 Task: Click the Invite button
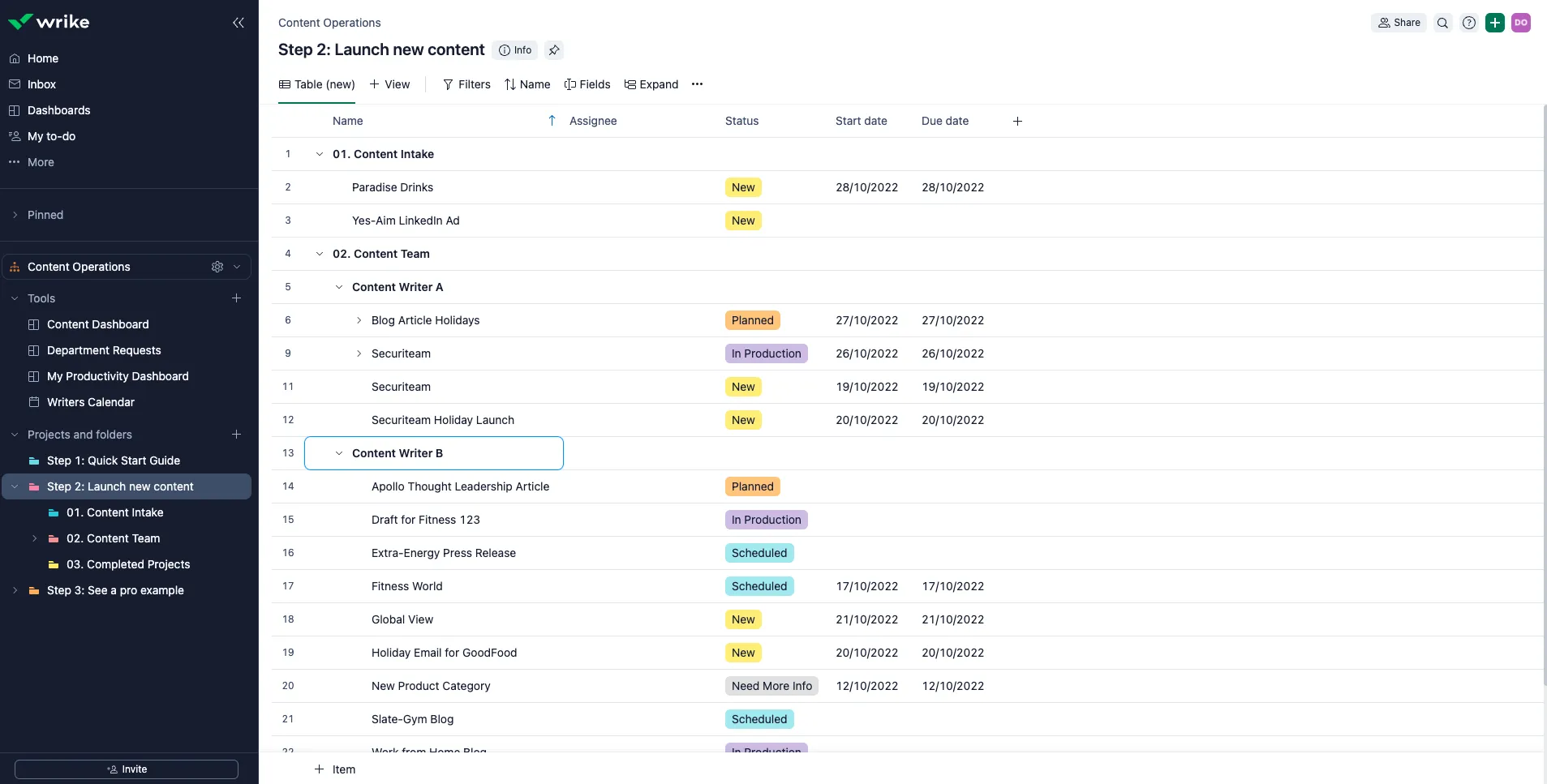pos(127,769)
